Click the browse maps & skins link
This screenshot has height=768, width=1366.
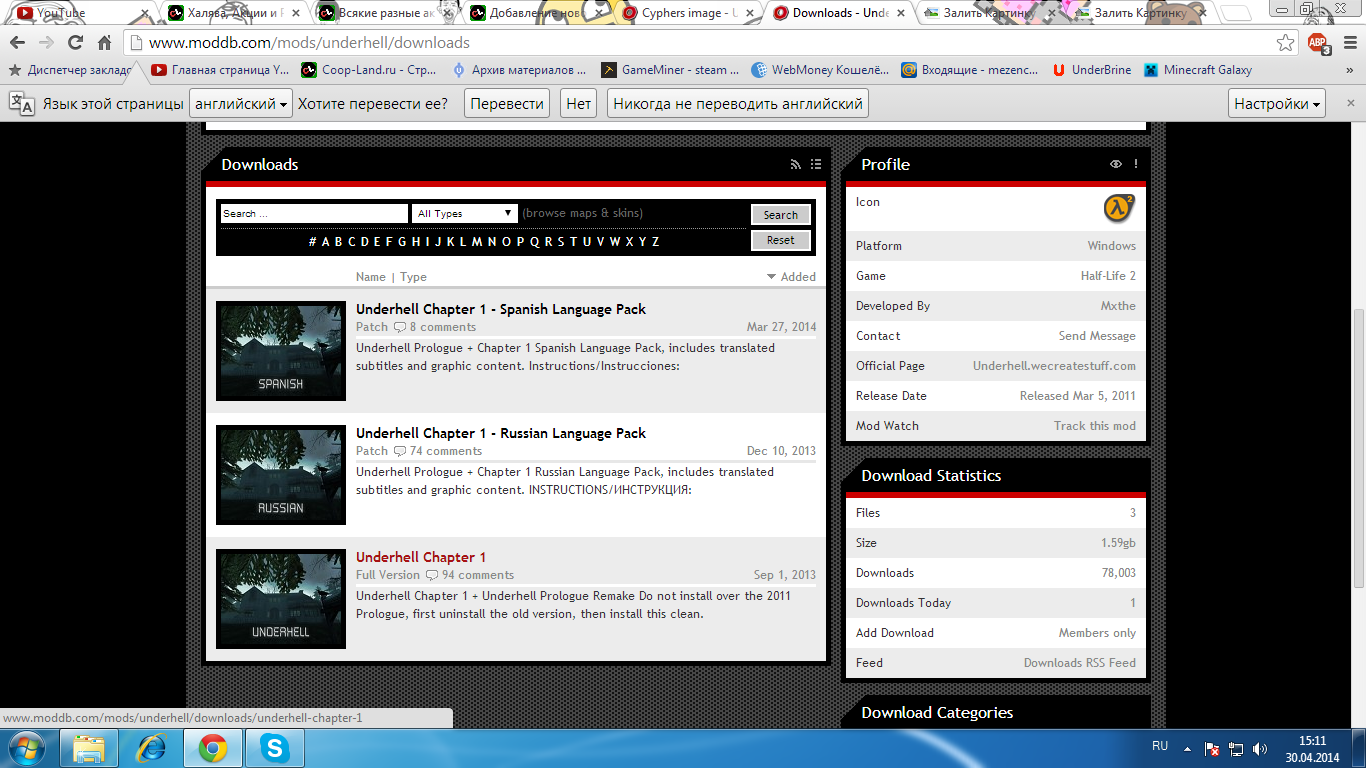(x=583, y=213)
